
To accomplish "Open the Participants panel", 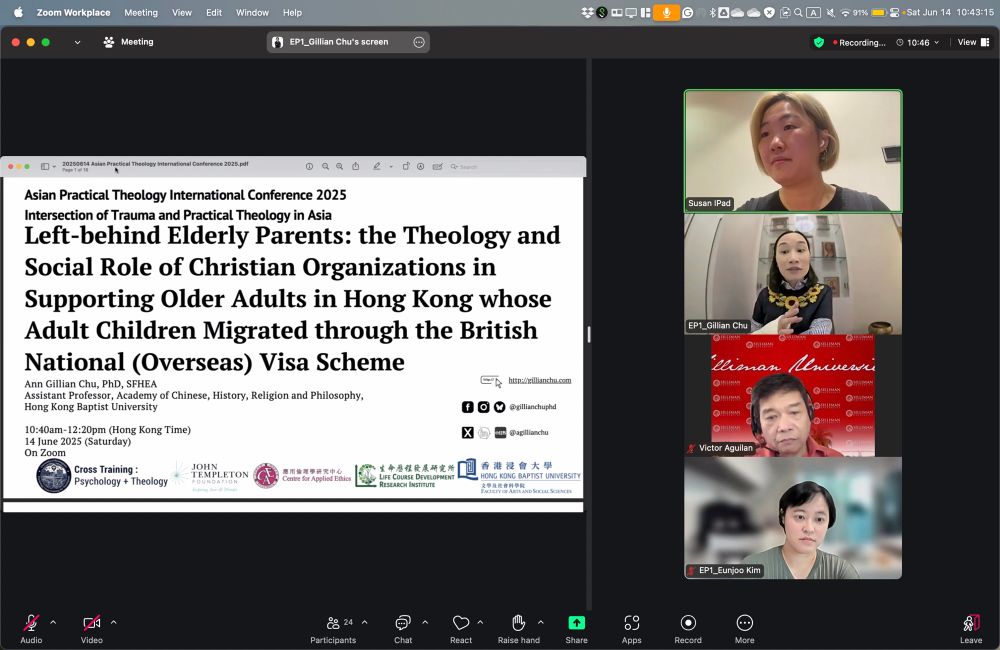I will (x=333, y=629).
